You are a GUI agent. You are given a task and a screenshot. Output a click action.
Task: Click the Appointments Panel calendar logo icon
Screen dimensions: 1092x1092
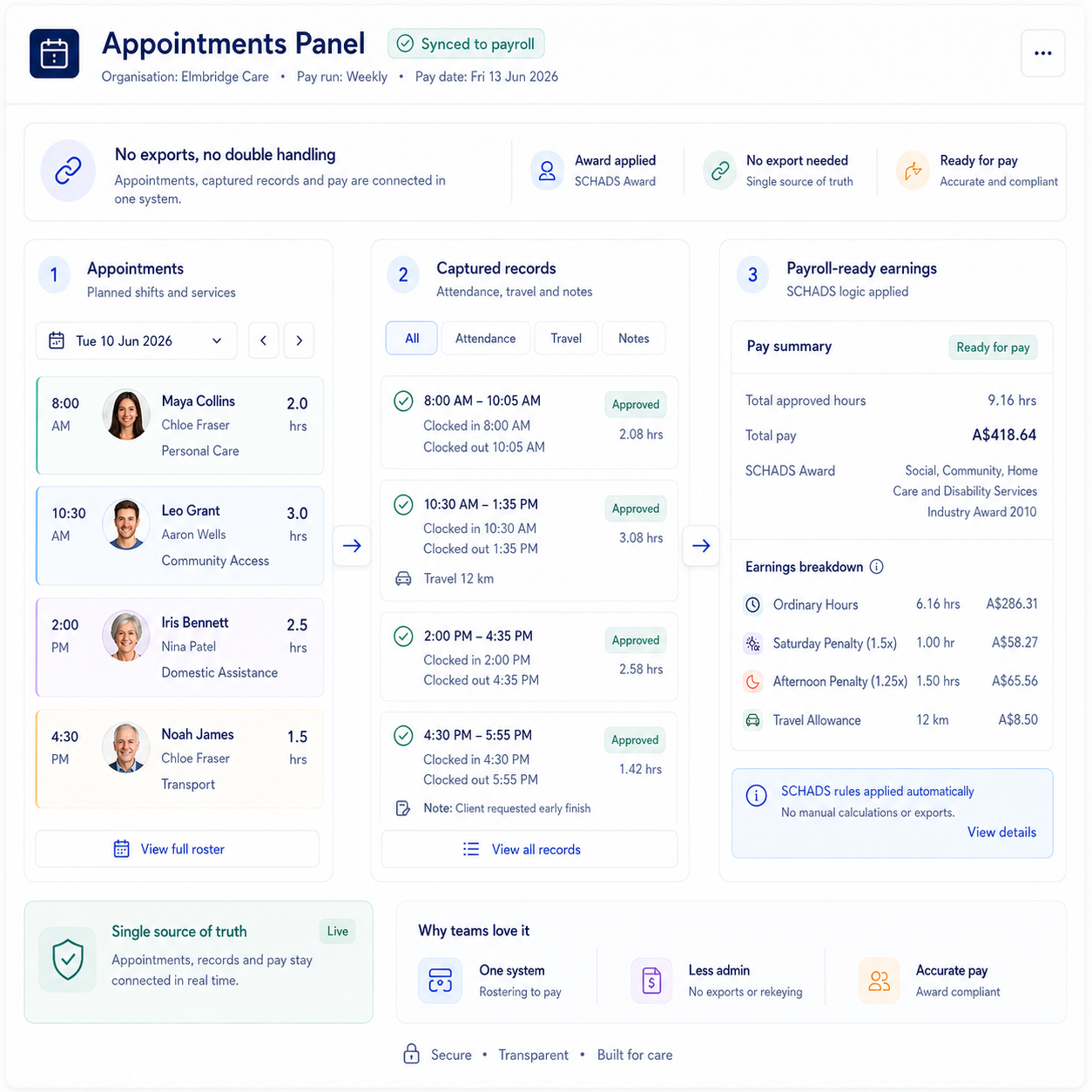(x=54, y=53)
